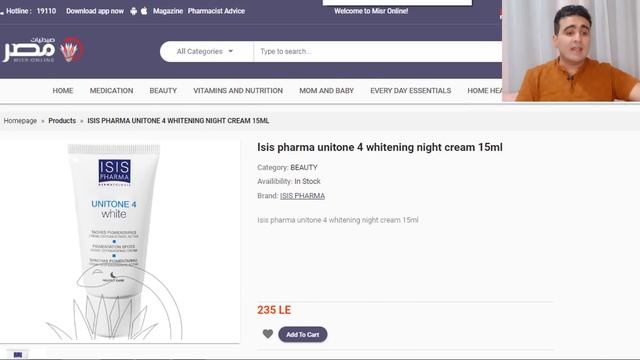This screenshot has height=360, width=640.
Task: Click the Add To Cart button
Action: (302, 334)
